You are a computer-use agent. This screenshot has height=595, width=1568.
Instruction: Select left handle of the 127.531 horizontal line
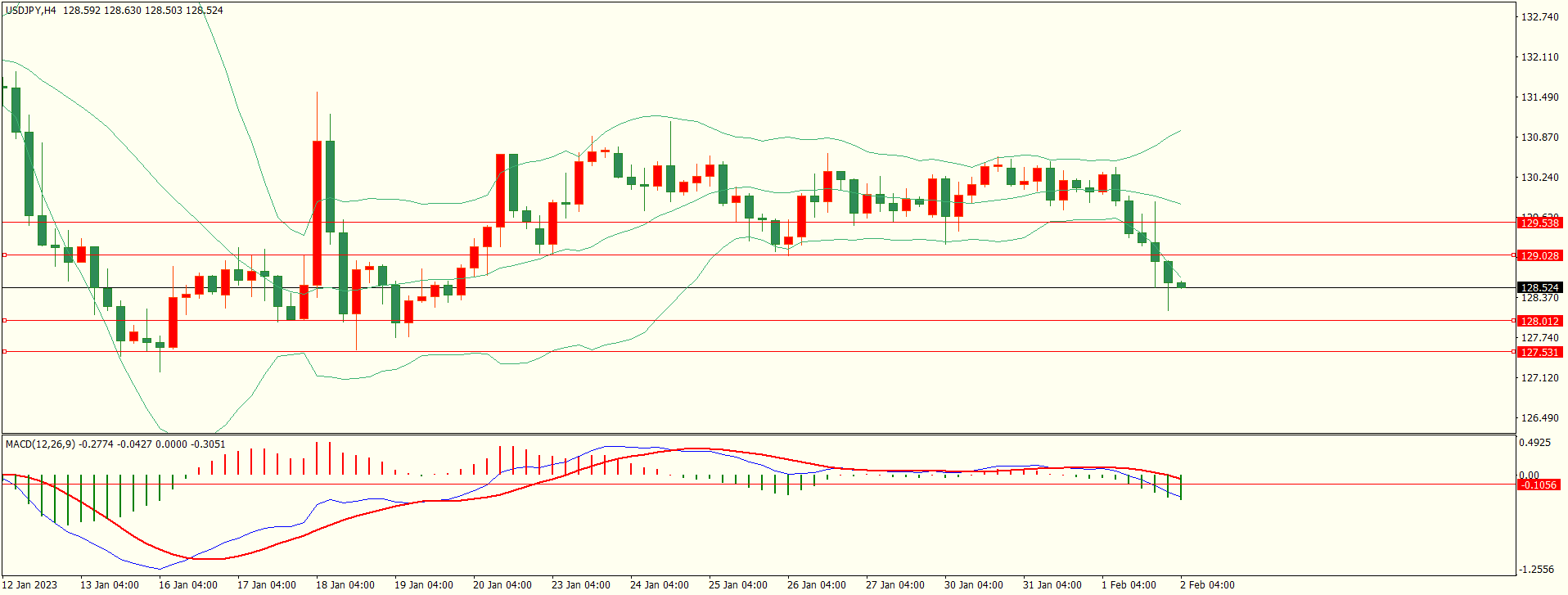coord(4,352)
